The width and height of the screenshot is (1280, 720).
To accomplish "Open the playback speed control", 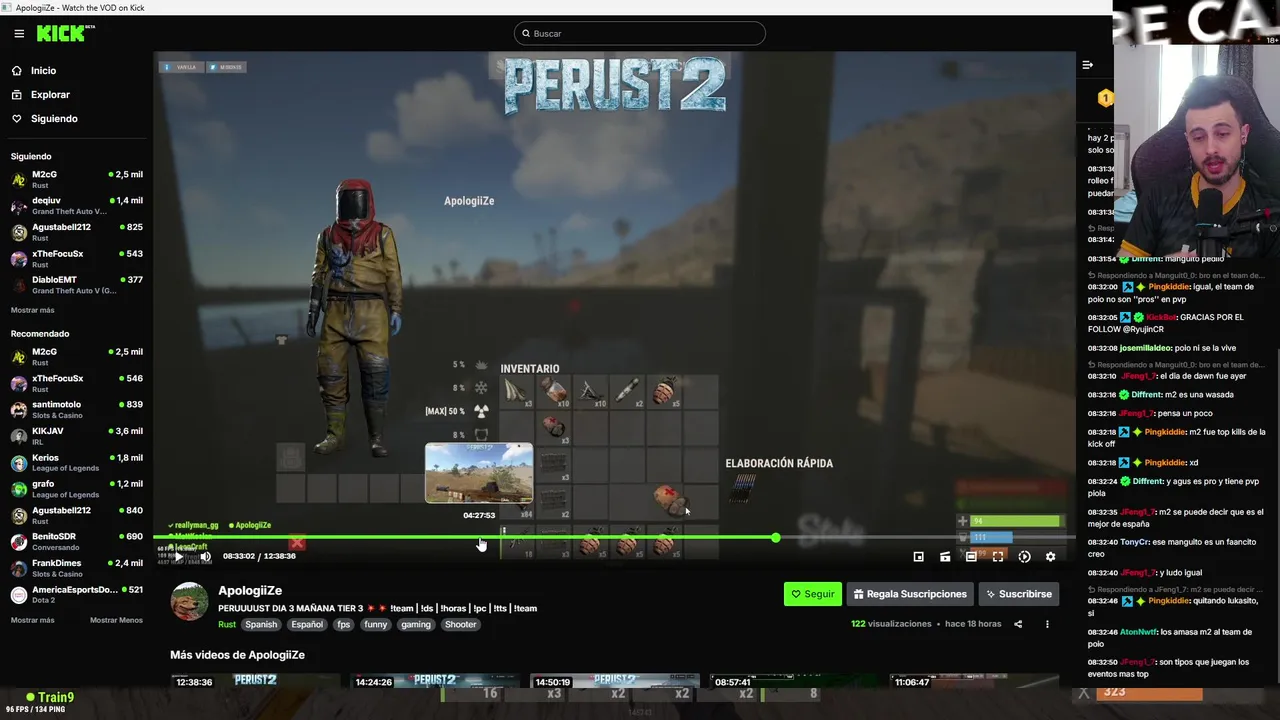I will (1024, 557).
